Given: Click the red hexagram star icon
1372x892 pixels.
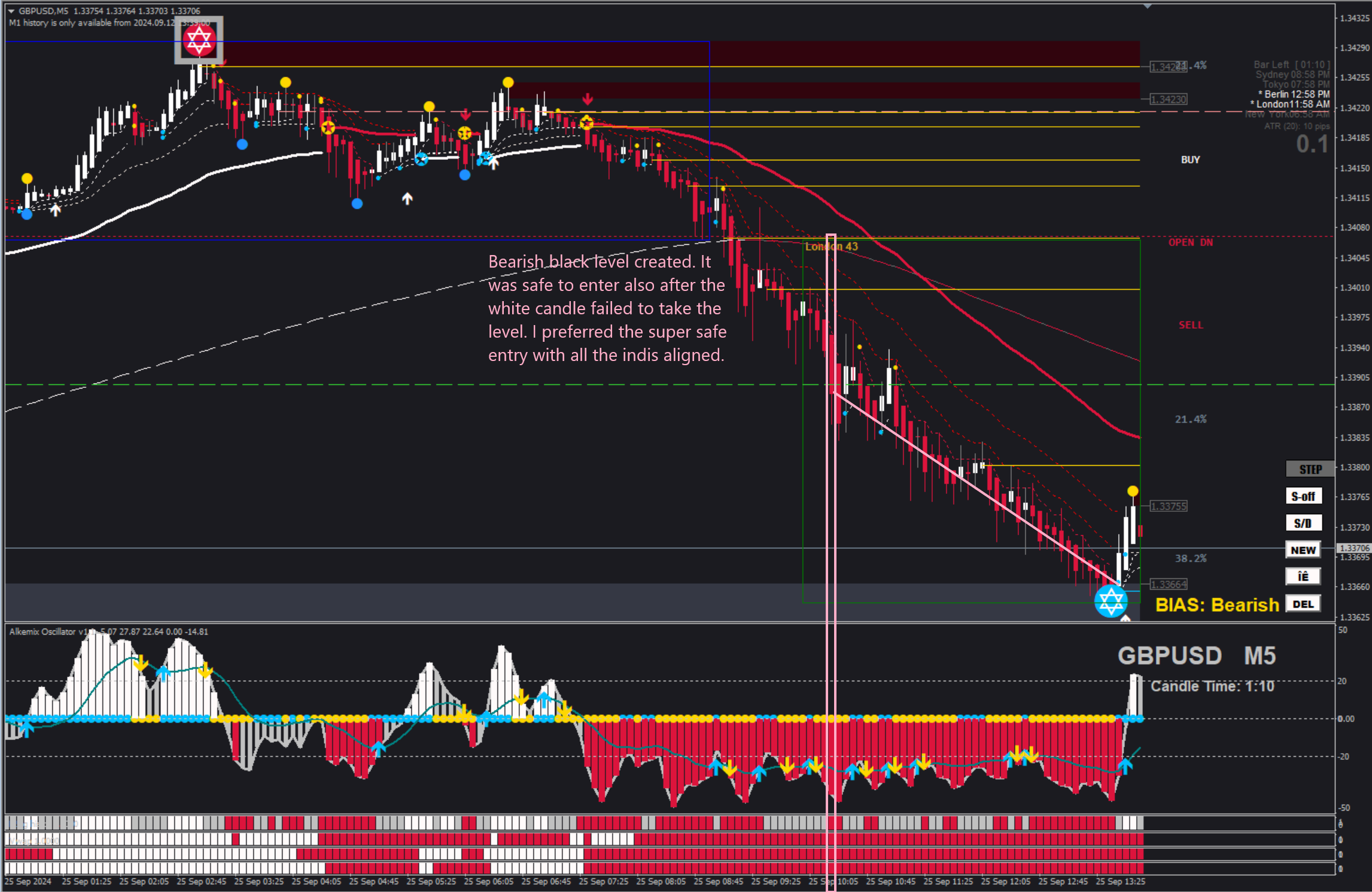Looking at the screenshot, I should click(x=199, y=40).
